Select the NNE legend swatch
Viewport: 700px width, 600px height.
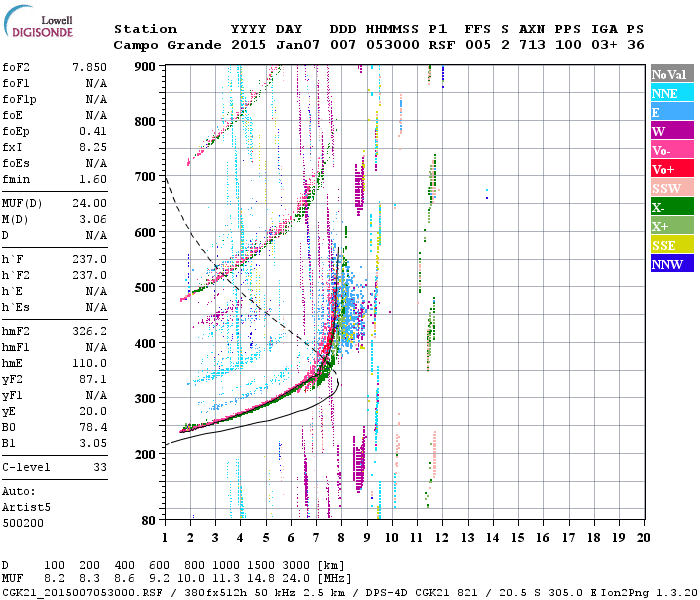click(x=672, y=93)
